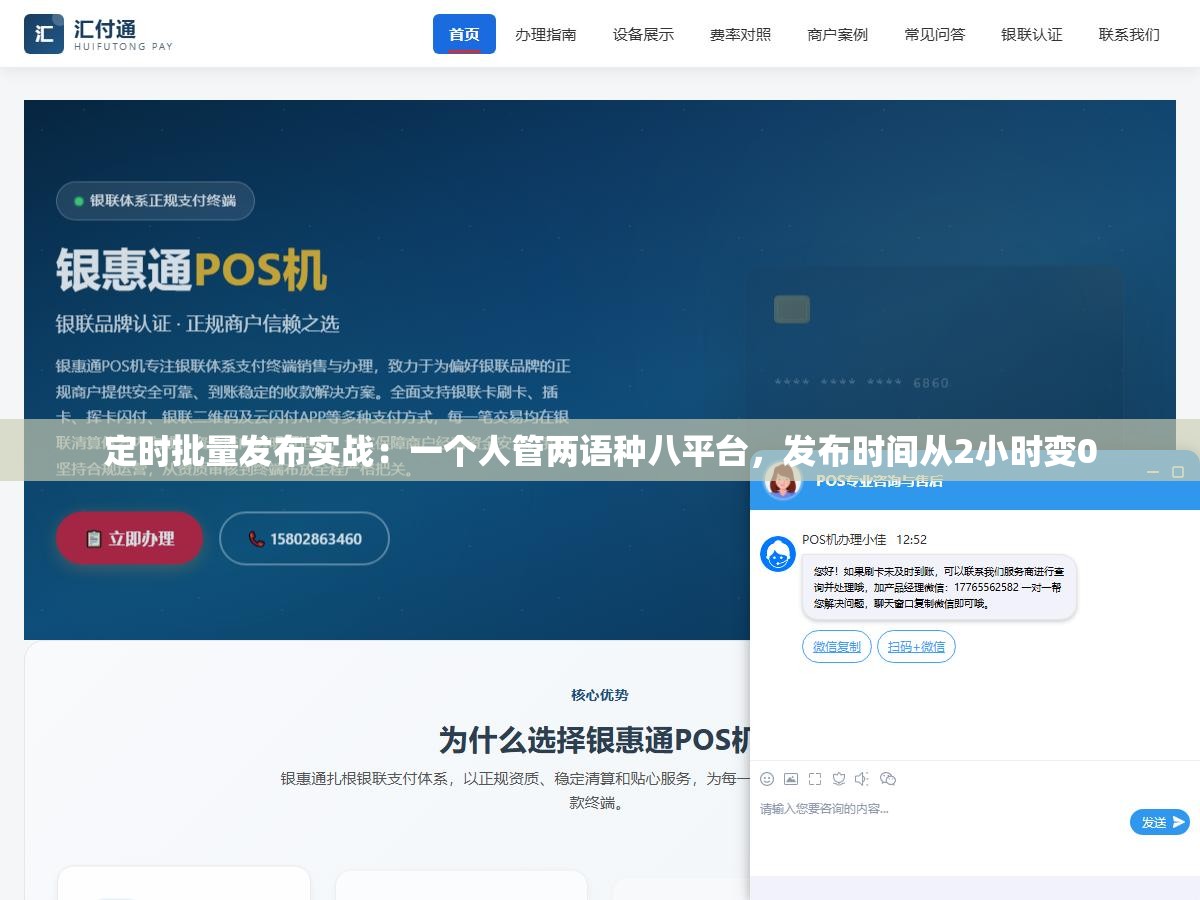Navigate to 常见问答

click(x=935, y=34)
